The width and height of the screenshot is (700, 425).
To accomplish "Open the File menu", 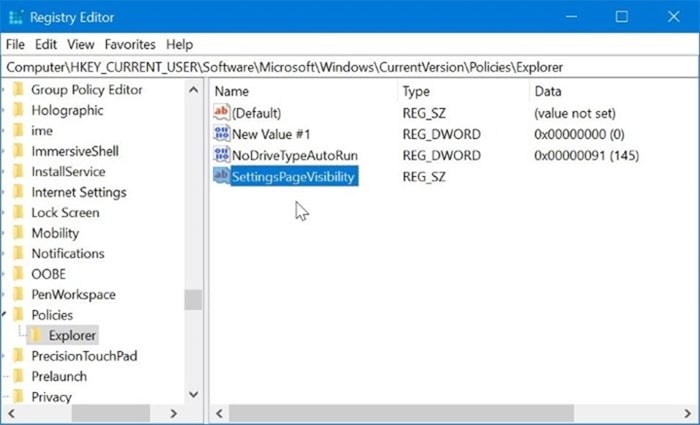I will (15, 45).
